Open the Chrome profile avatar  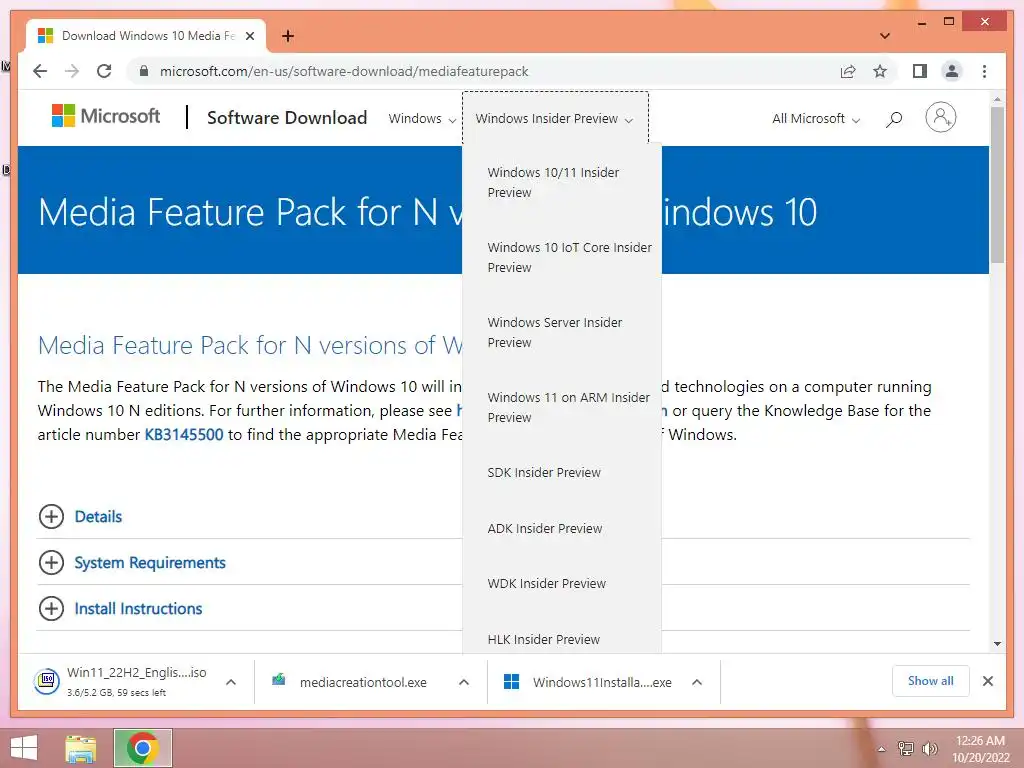coord(952,71)
